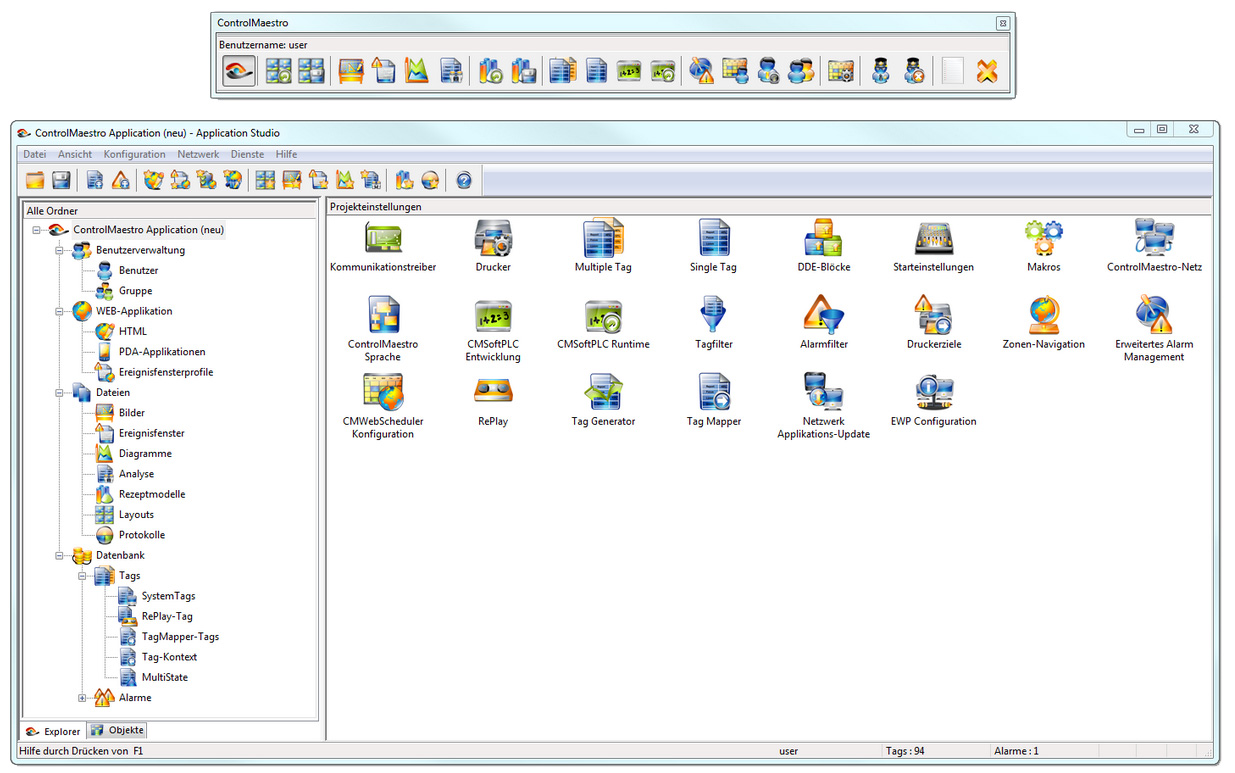Open Erweitertes Alarm Management
1235x773 pixels.
[1154, 314]
